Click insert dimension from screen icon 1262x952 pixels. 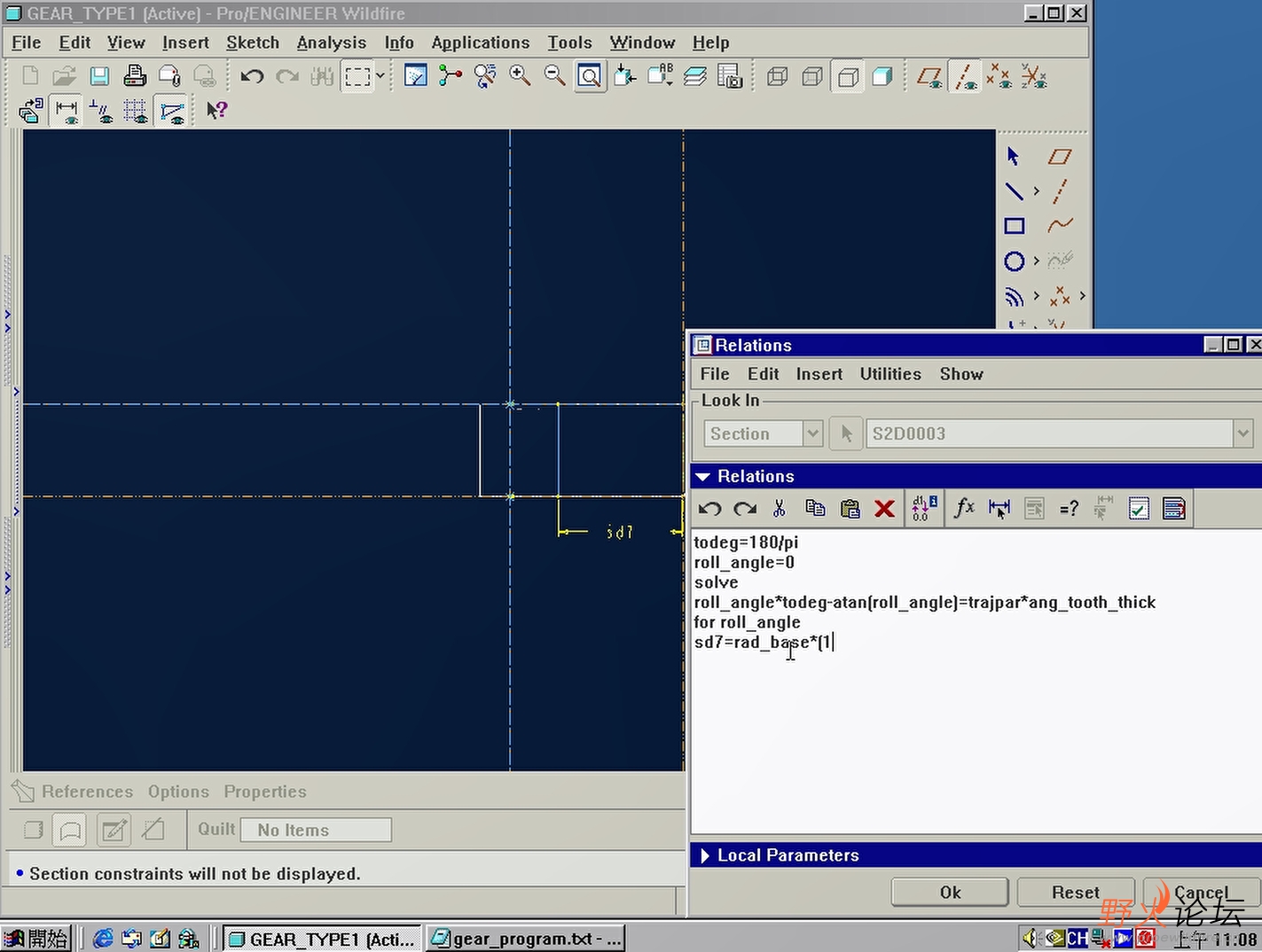pos(999,508)
